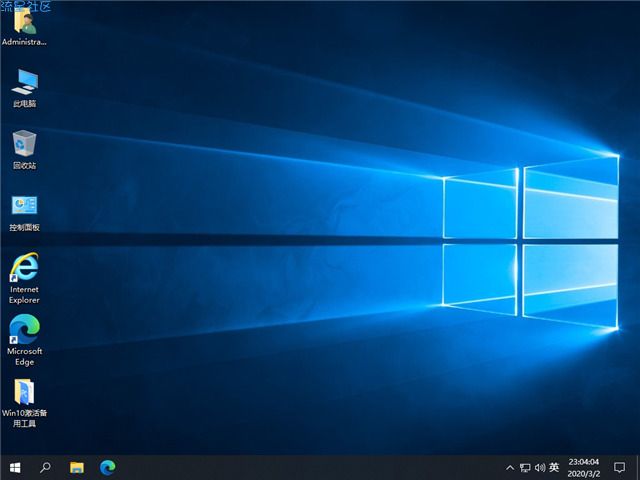This screenshot has height=480, width=640.
Task: Click the Internet Explorer label text
Action: click(x=24, y=295)
